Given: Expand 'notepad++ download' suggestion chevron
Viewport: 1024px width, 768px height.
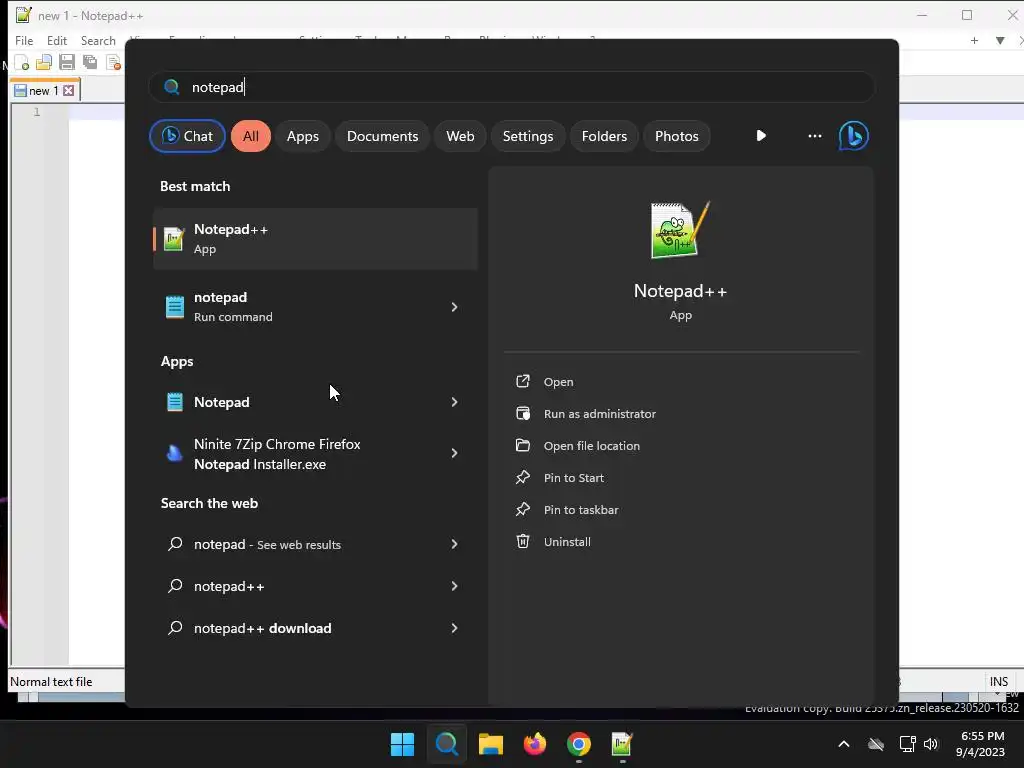Looking at the screenshot, I should coord(454,628).
